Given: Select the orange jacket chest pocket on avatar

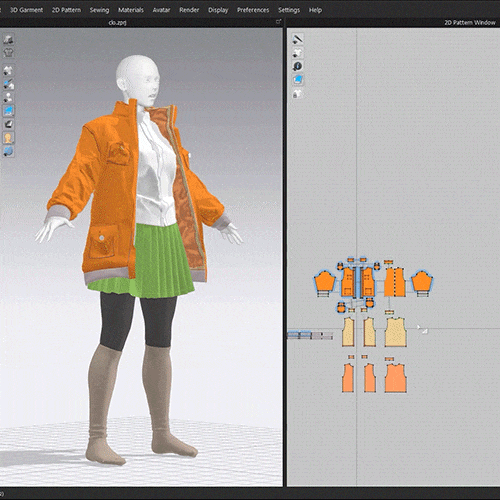Looking at the screenshot, I should (x=118, y=153).
